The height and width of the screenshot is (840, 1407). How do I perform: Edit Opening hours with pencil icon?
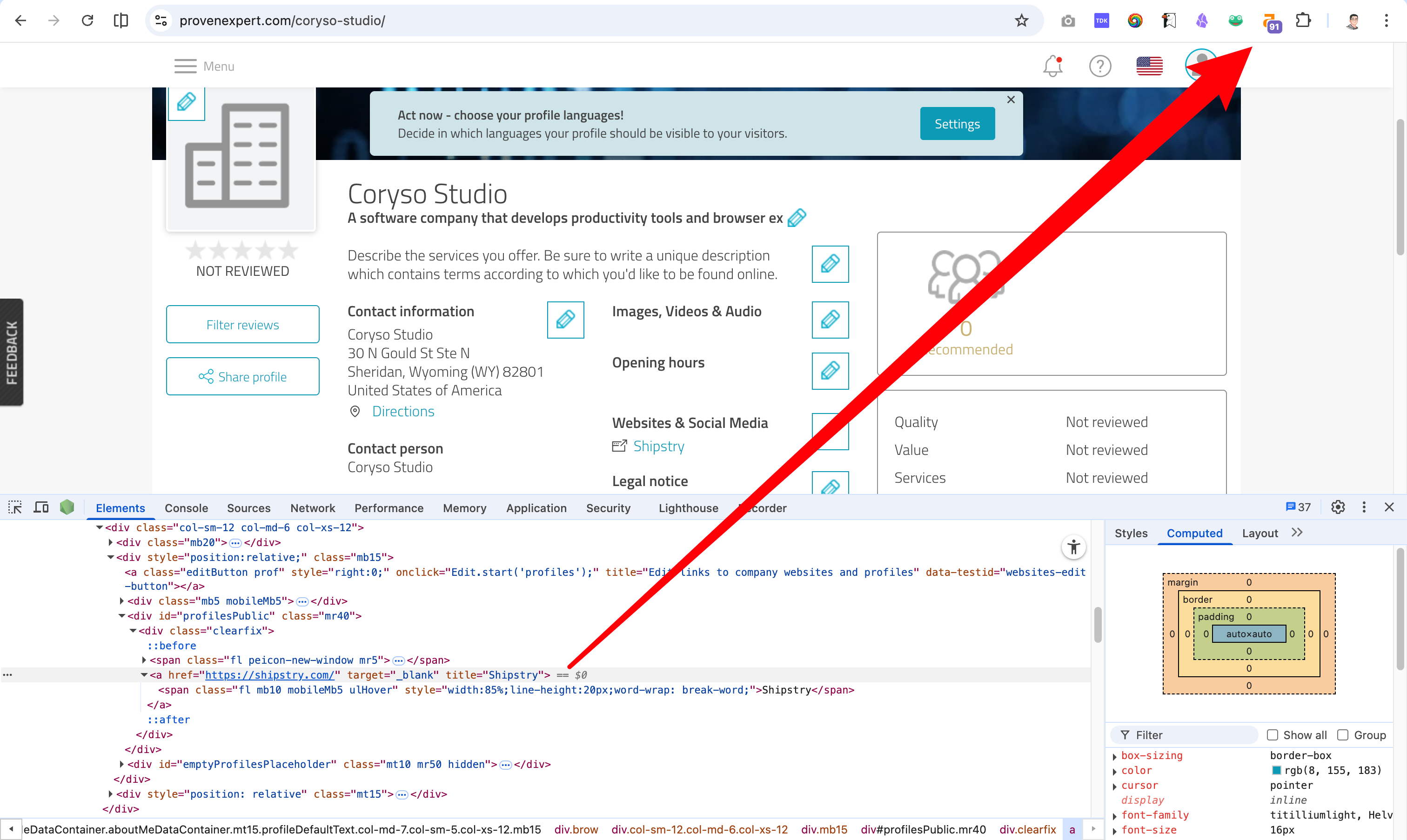pos(830,371)
